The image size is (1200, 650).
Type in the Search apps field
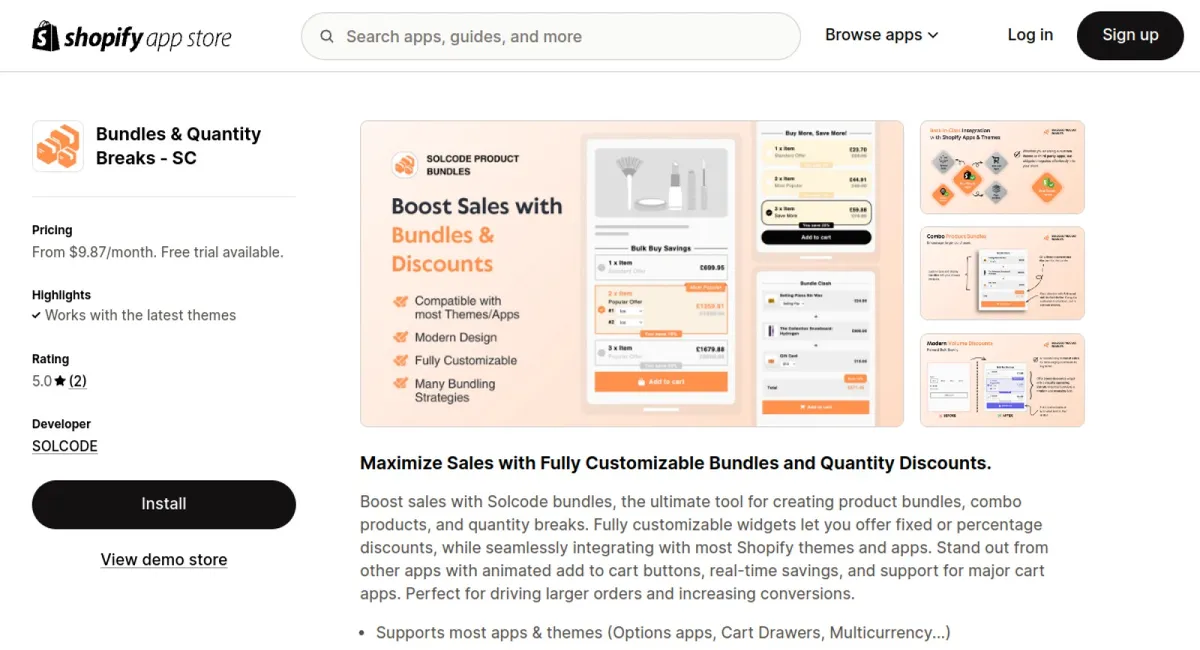coord(560,37)
